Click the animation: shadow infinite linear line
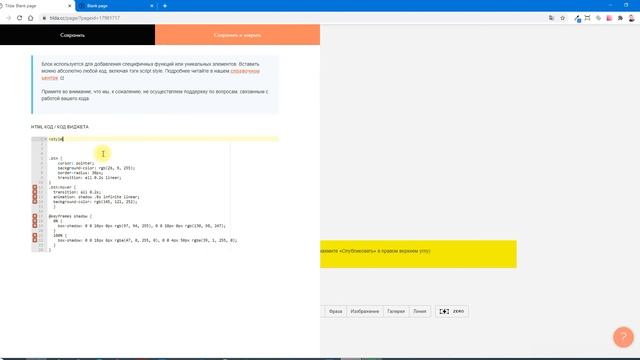The width and height of the screenshot is (640, 360). 96,197
